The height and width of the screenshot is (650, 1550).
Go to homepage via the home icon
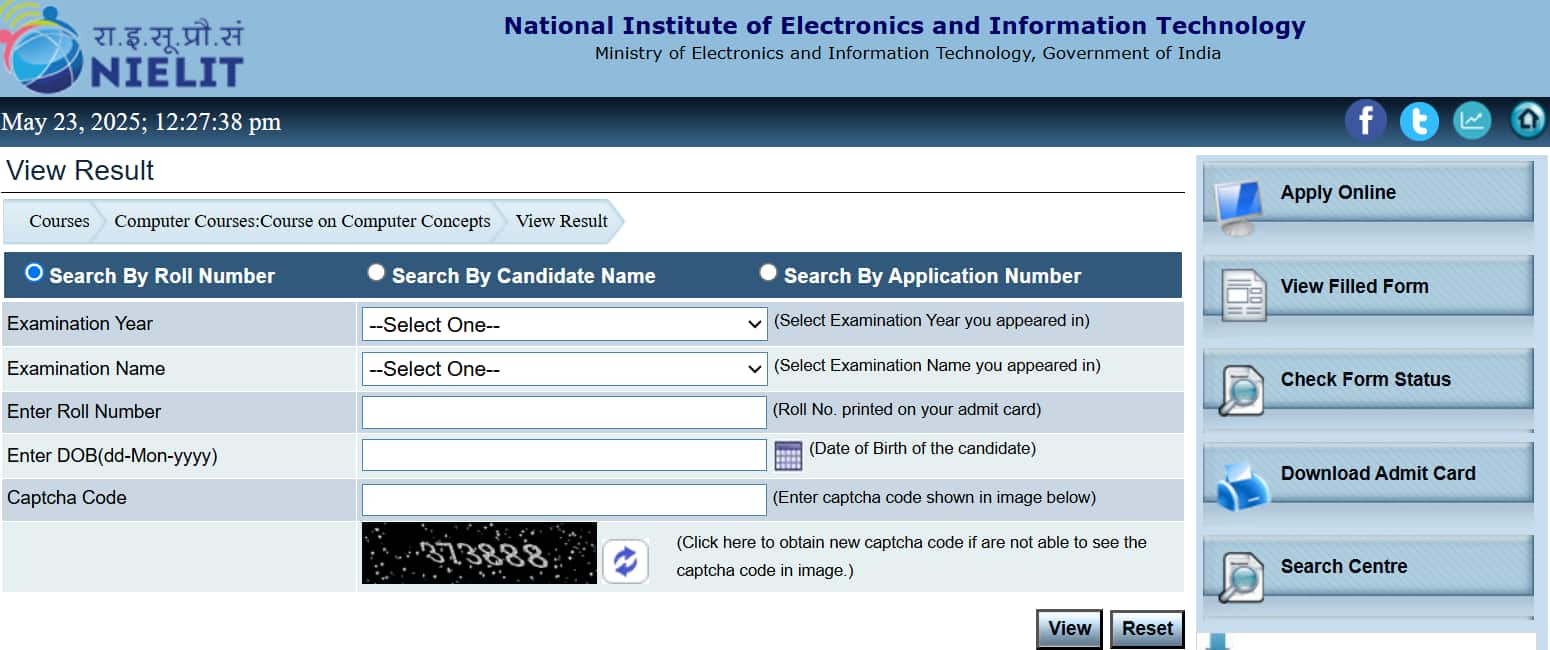click(x=1528, y=120)
